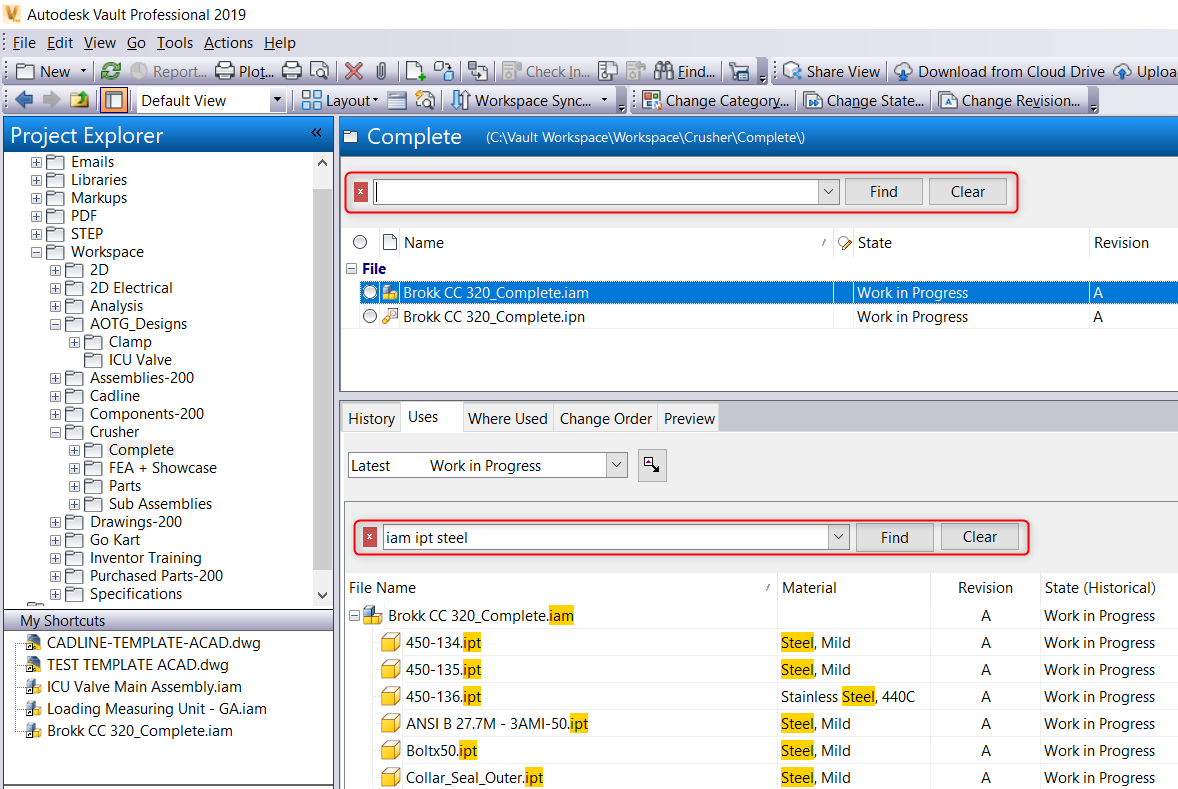Open the Actions menu
Viewport: 1178px width, 789px height.
[228, 43]
